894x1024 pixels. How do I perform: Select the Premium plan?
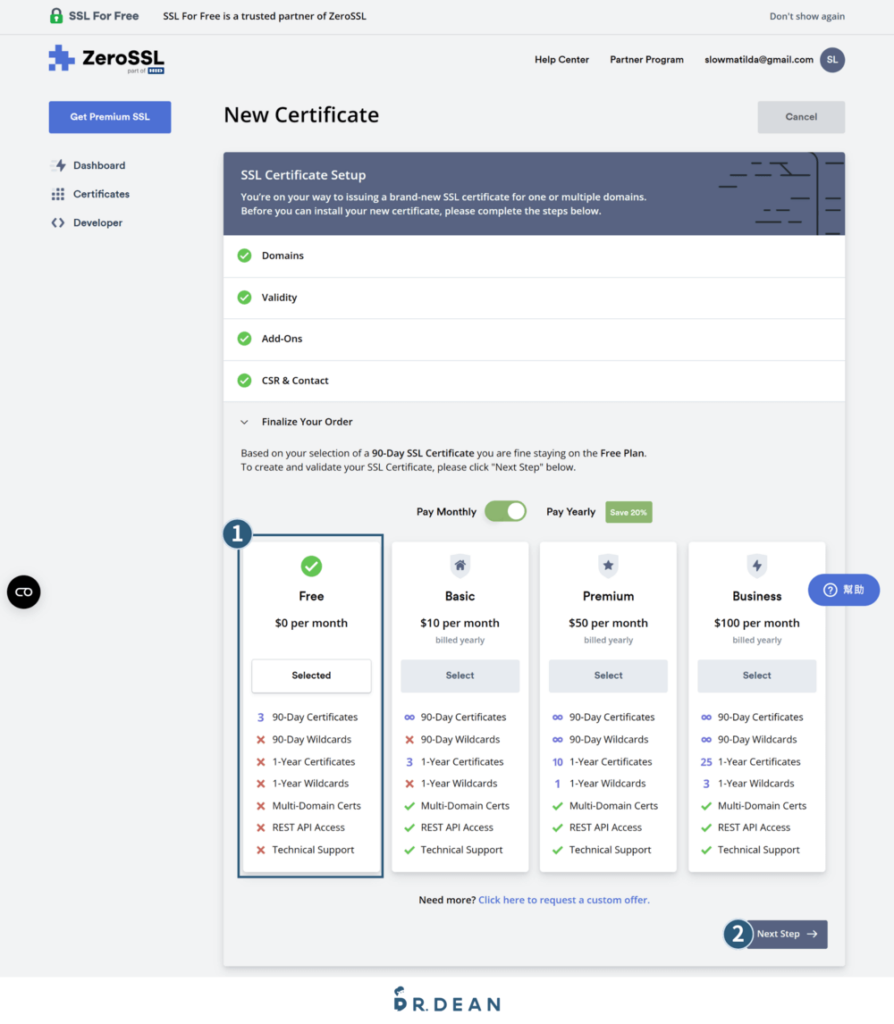point(608,676)
